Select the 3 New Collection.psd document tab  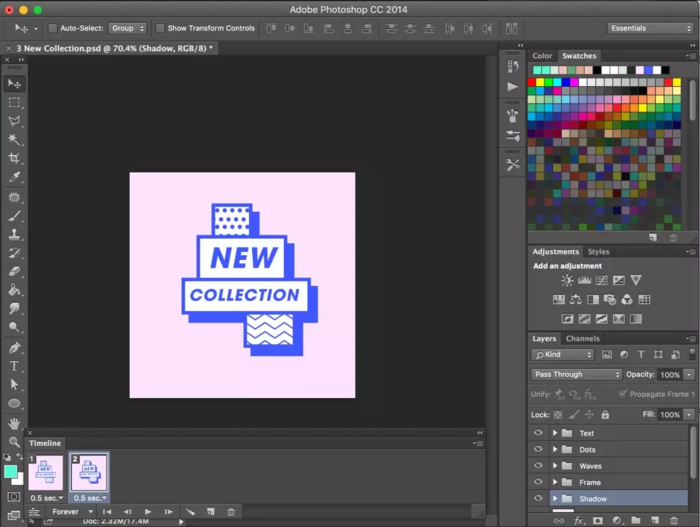[x=114, y=48]
